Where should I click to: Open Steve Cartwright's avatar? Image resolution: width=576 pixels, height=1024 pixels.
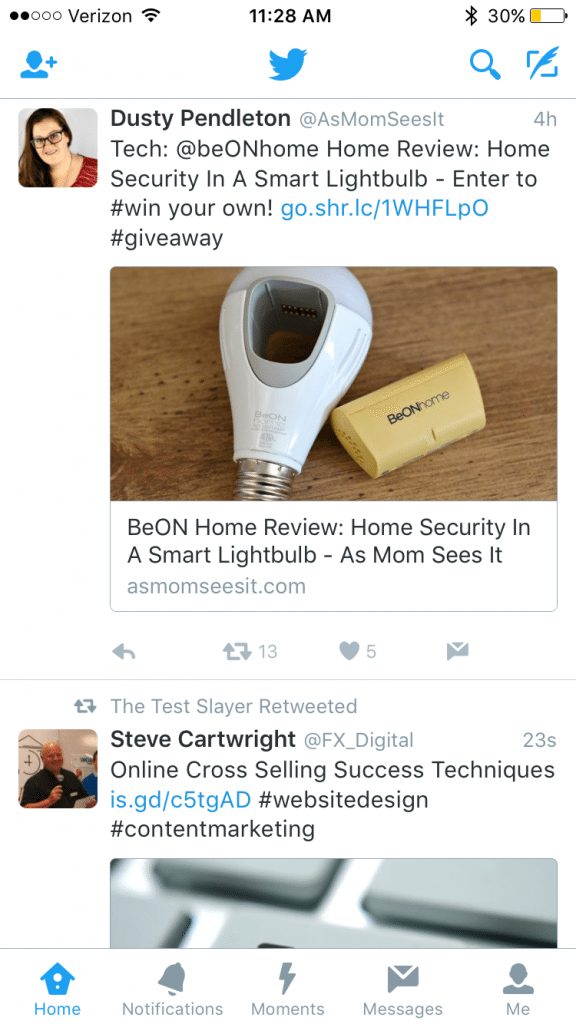click(x=57, y=768)
